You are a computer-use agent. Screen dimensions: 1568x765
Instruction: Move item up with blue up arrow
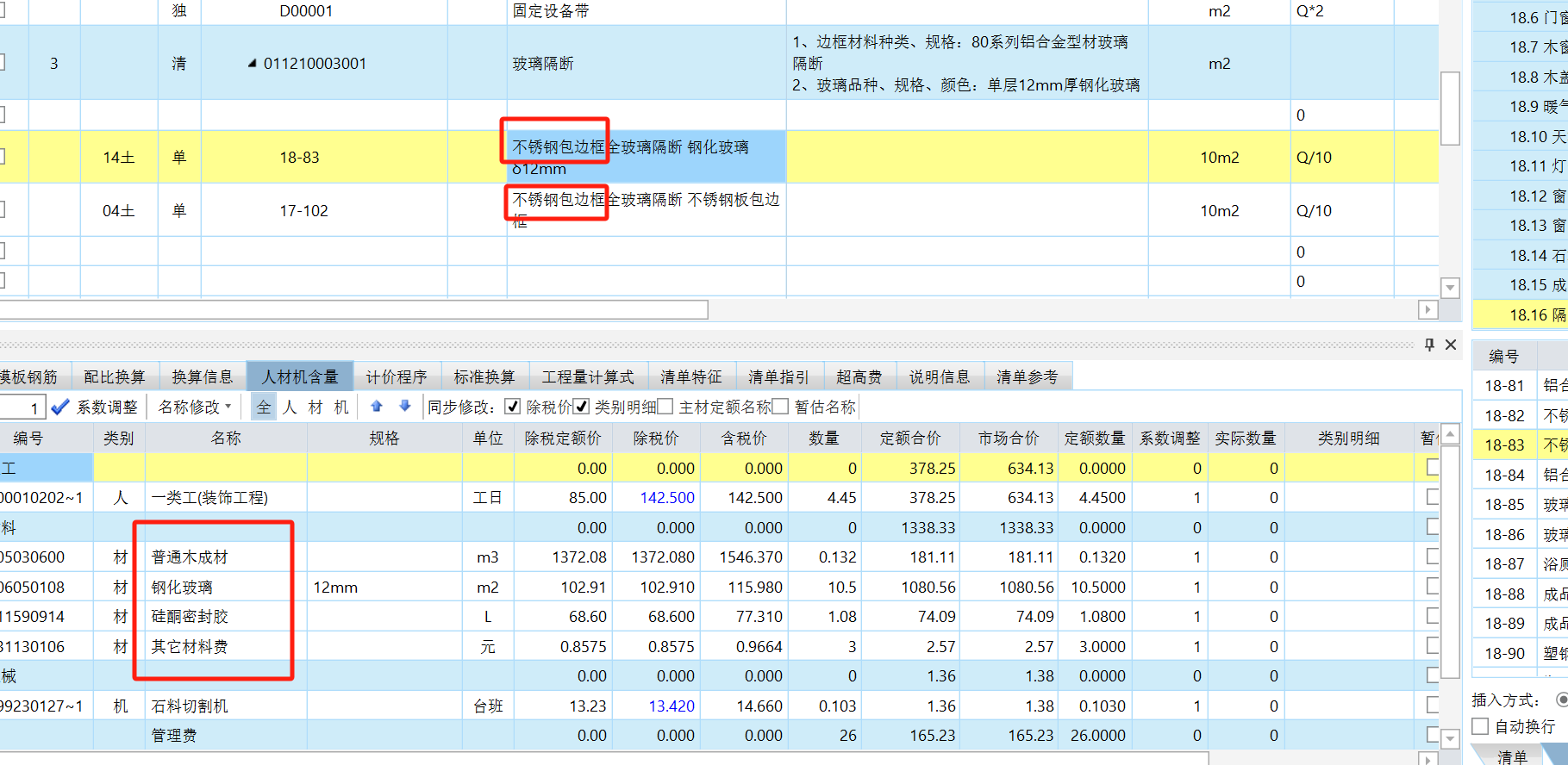[x=377, y=407]
